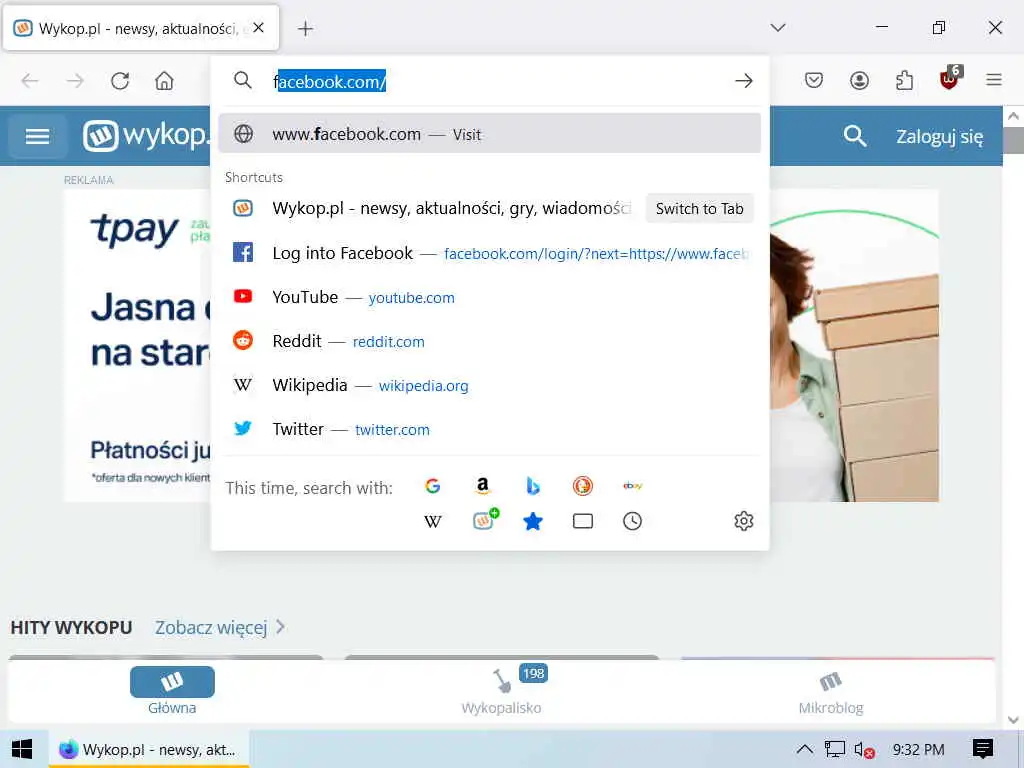Search in history with the clock icon
Viewport: 1024px width, 768px height.
coord(632,521)
